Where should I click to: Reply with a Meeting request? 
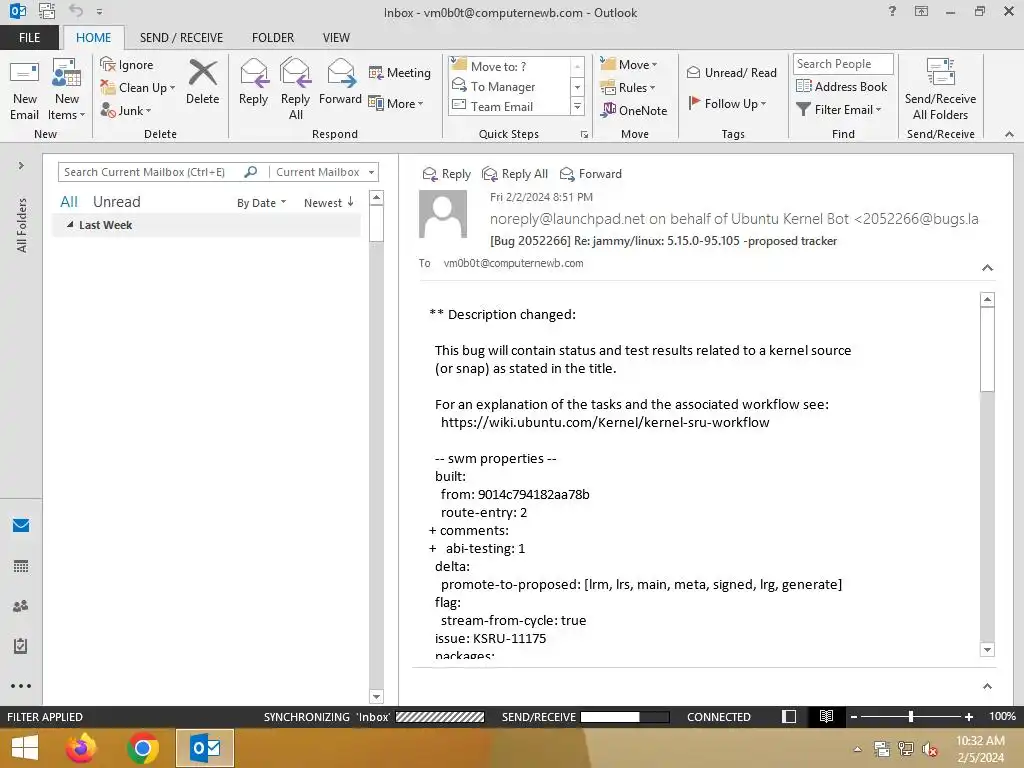[x=400, y=72]
